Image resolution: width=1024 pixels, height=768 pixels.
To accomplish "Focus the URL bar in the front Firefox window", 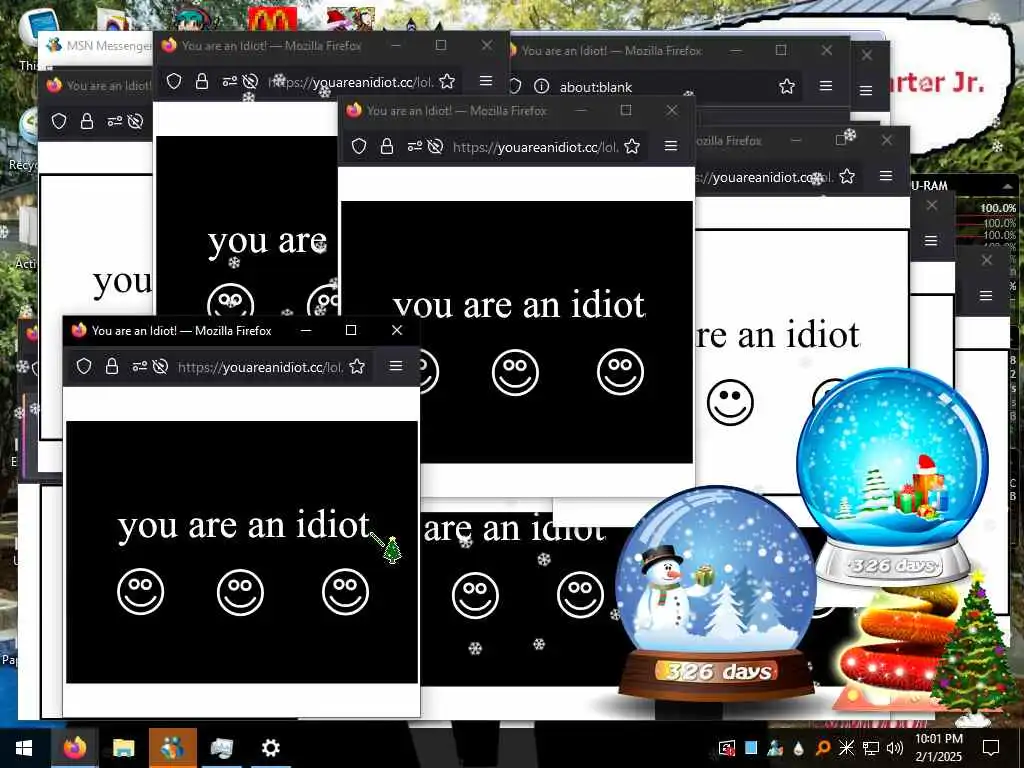I will (x=260, y=367).
